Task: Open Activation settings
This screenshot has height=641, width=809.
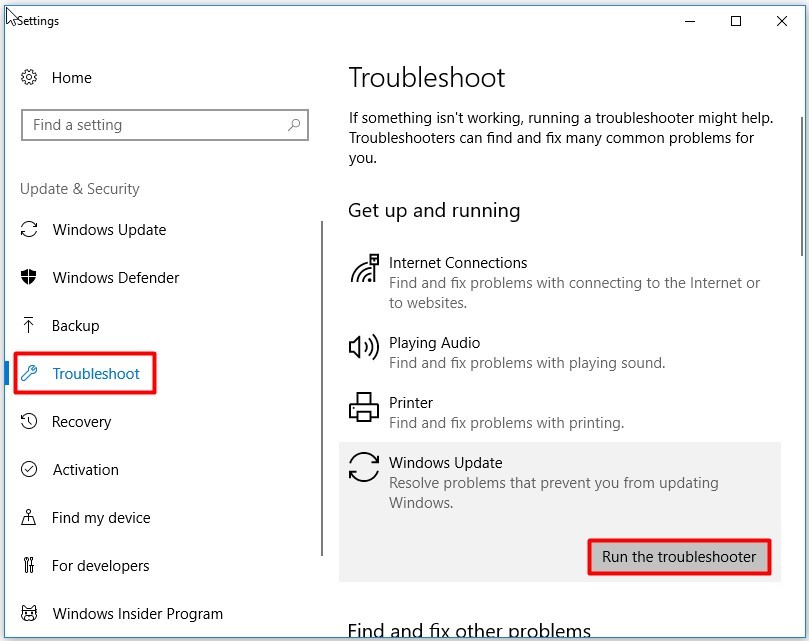Action: 86,470
